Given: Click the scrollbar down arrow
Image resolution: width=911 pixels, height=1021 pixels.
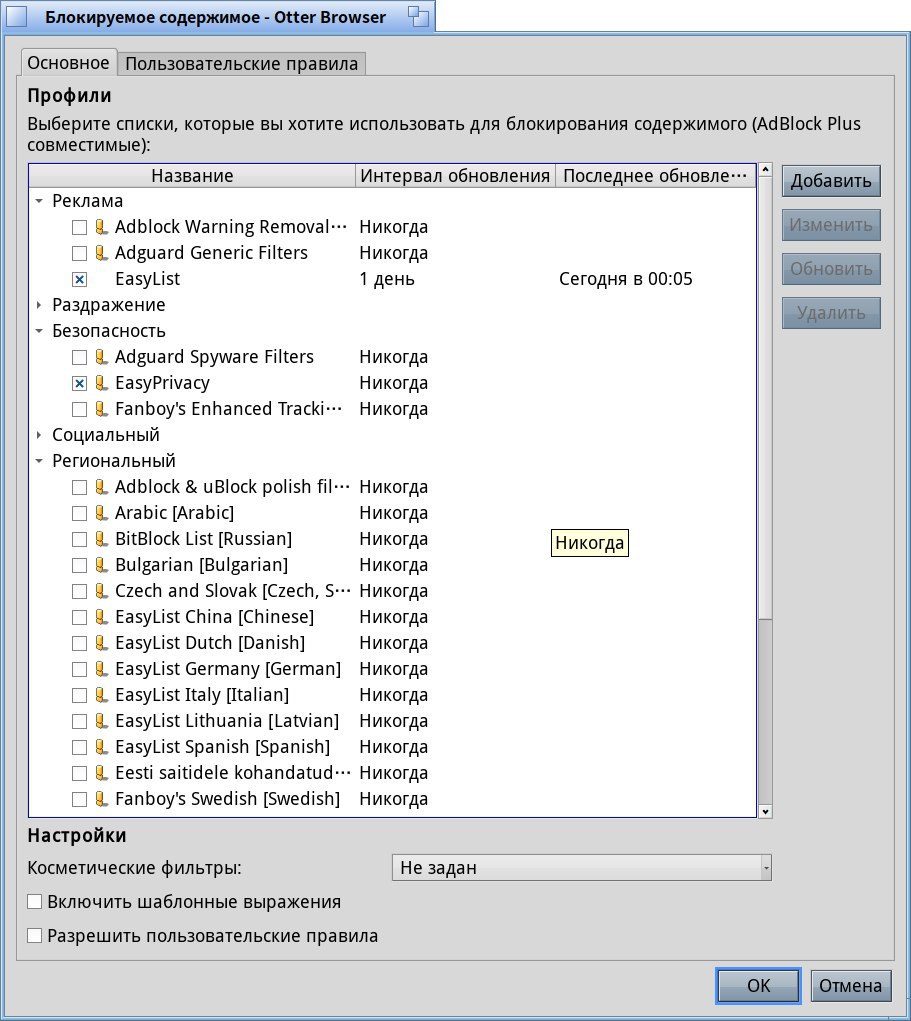Looking at the screenshot, I should [766, 811].
